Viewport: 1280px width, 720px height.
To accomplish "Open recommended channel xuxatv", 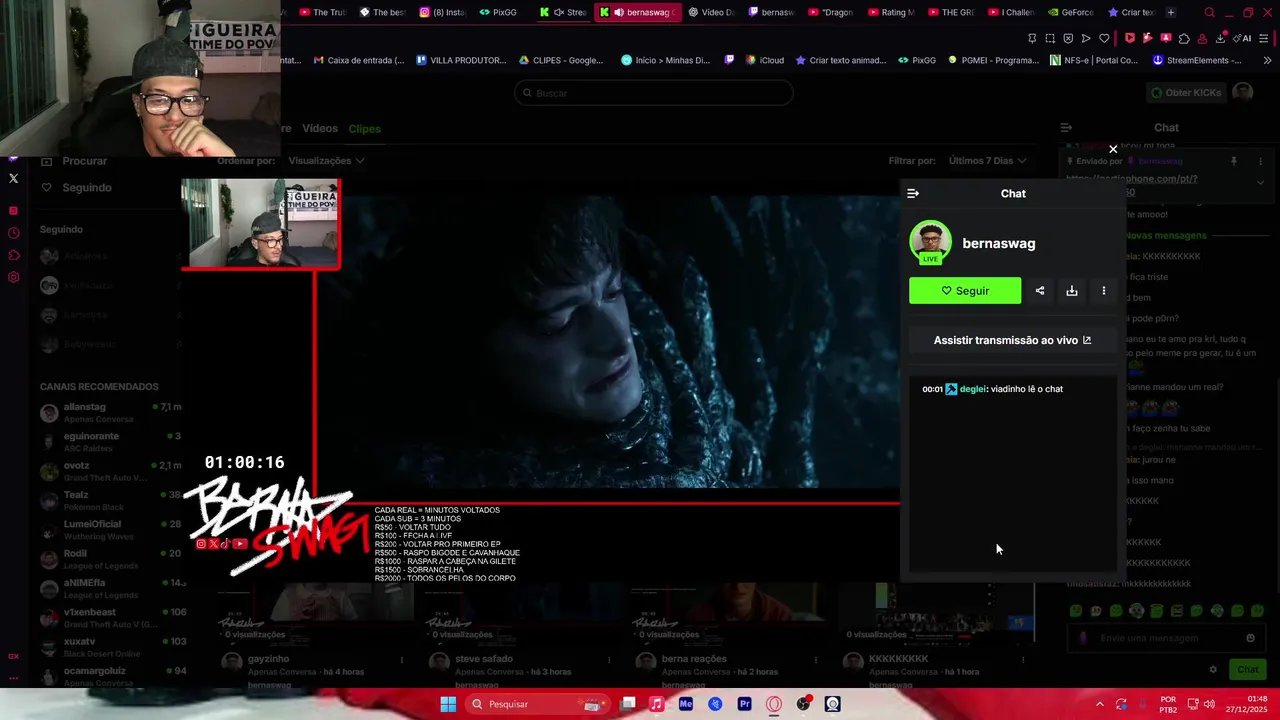I will pyautogui.click(x=110, y=647).
